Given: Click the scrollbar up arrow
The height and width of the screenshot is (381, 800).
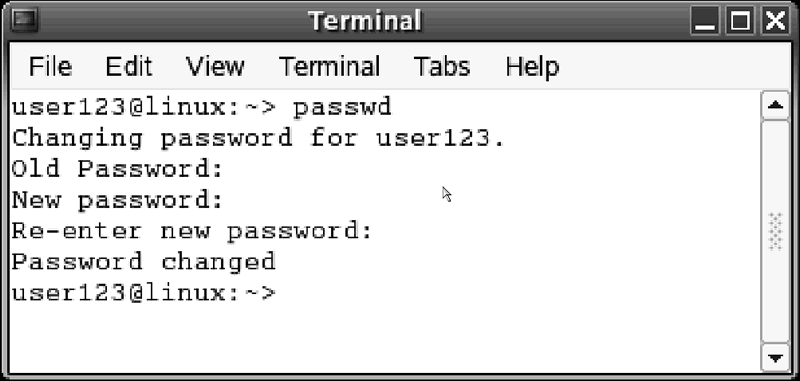Looking at the screenshot, I should coord(775,106).
